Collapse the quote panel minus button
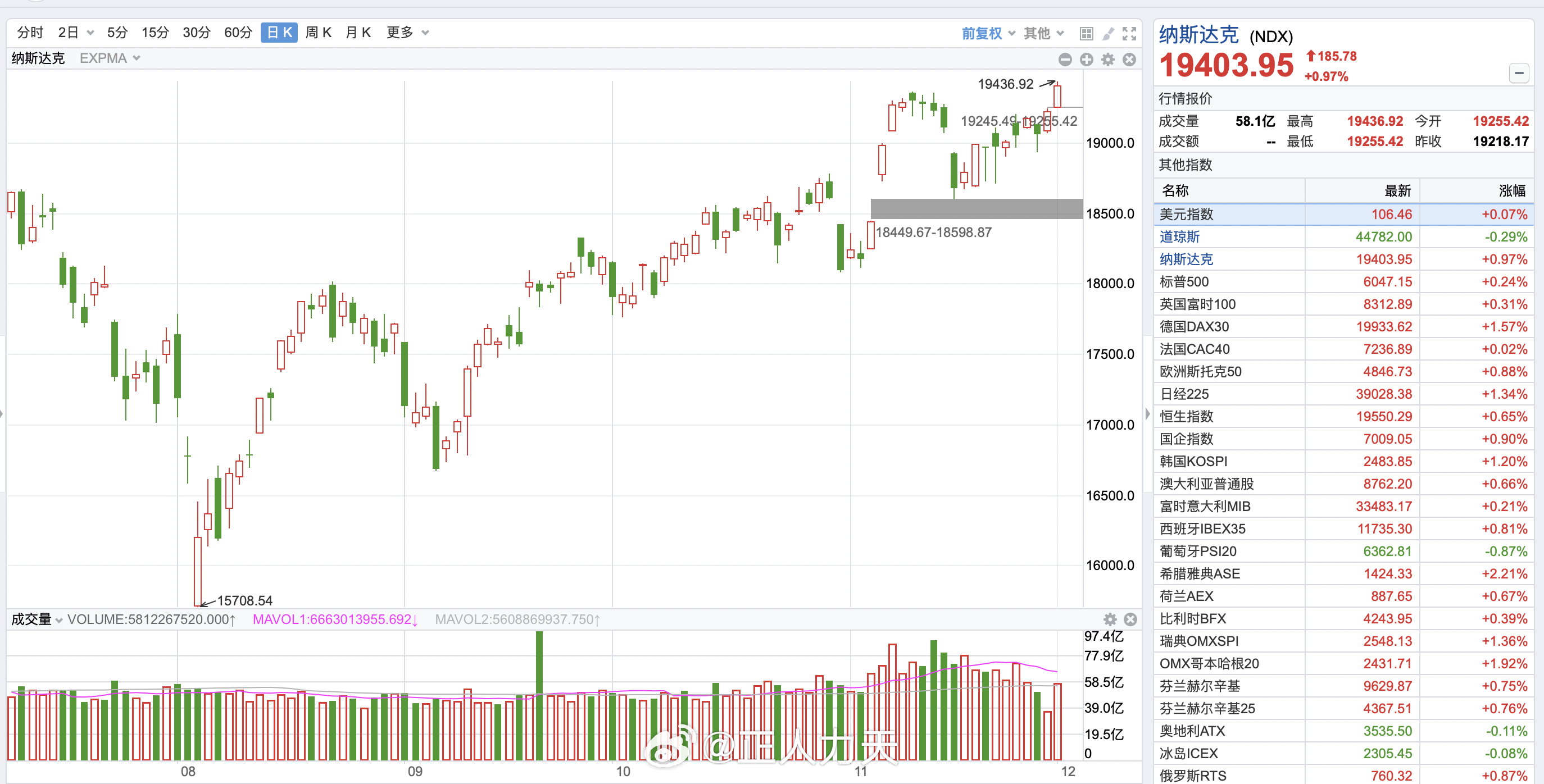 (x=1519, y=73)
